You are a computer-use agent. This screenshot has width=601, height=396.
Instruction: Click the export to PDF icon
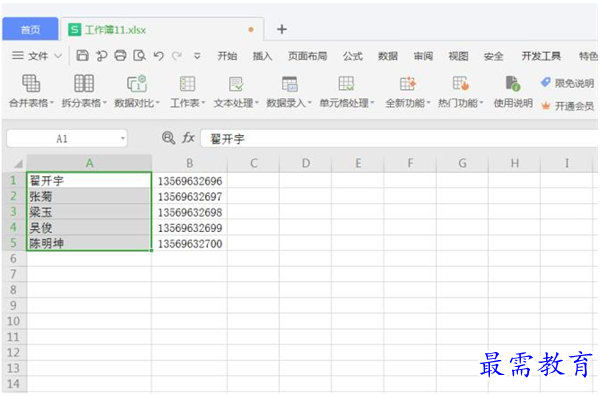pos(101,56)
